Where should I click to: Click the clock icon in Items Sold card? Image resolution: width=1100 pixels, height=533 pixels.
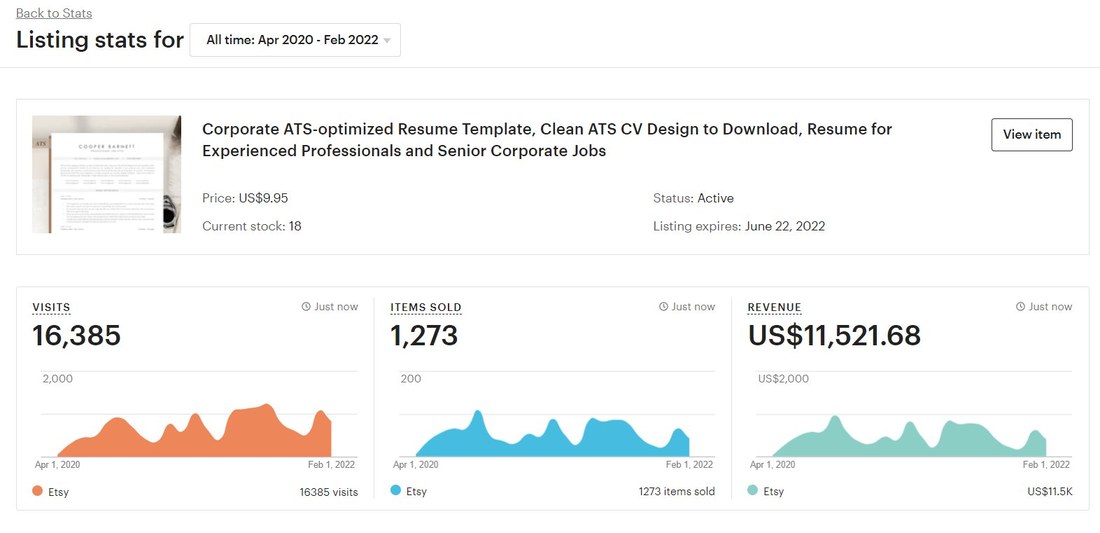663,306
